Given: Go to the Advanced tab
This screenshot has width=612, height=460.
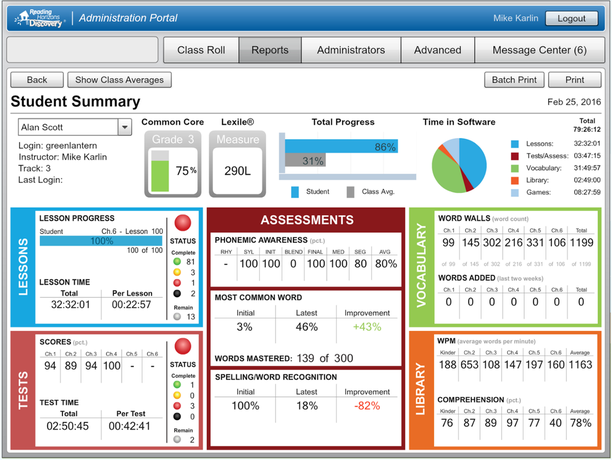Looking at the screenshot, I should pos(437,50).
